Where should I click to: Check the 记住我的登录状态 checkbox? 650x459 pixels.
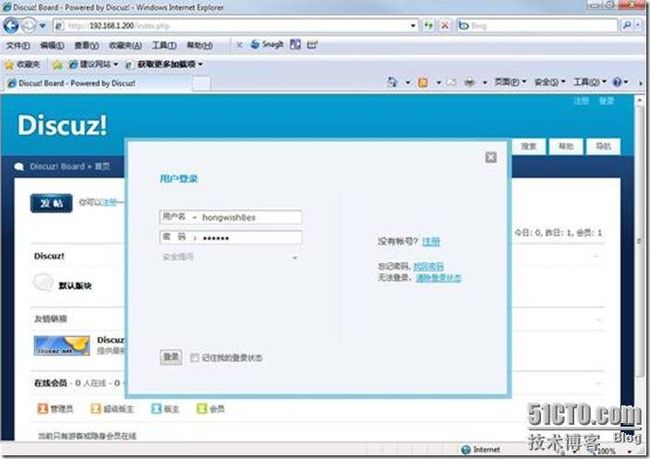click(x=194, y=358)
